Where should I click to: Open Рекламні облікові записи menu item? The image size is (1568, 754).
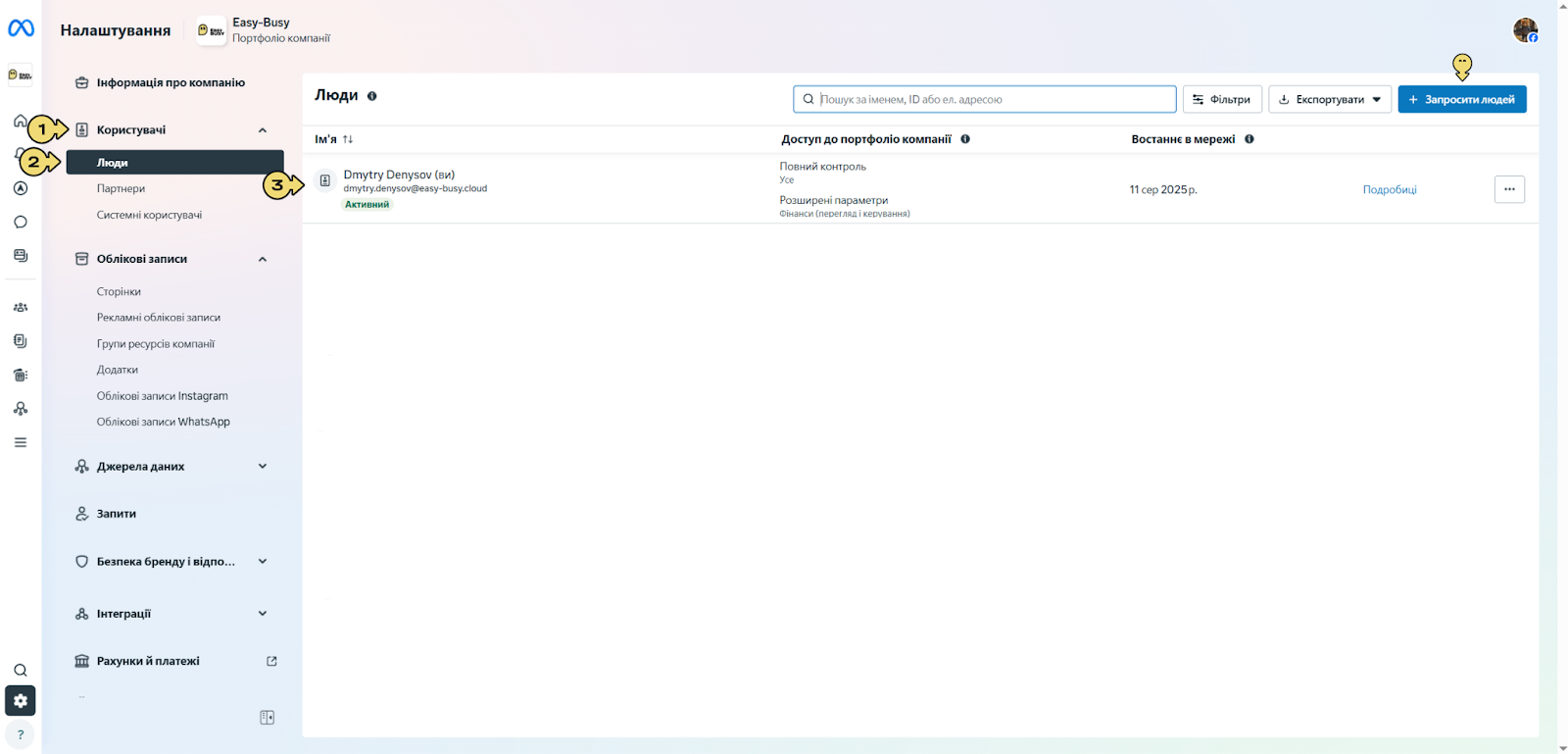[159, 318]
